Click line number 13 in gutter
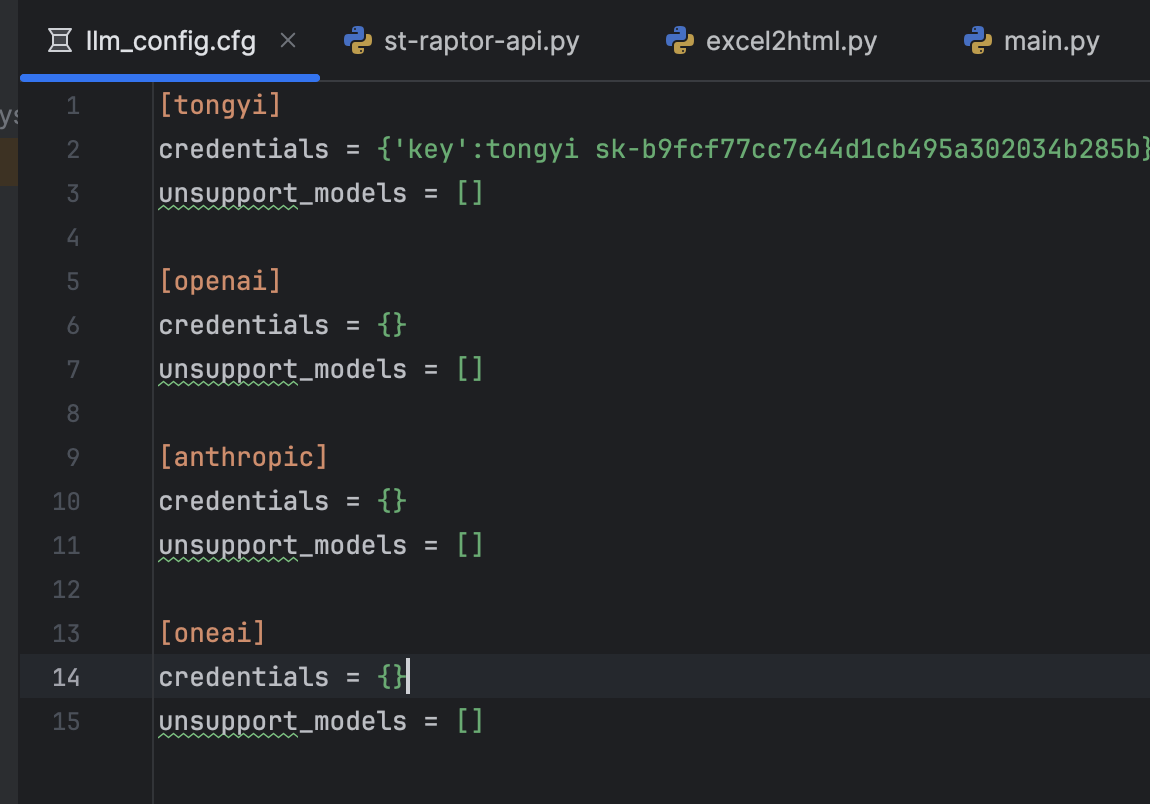The image size is (1150, 804). [x=66, y=634]
